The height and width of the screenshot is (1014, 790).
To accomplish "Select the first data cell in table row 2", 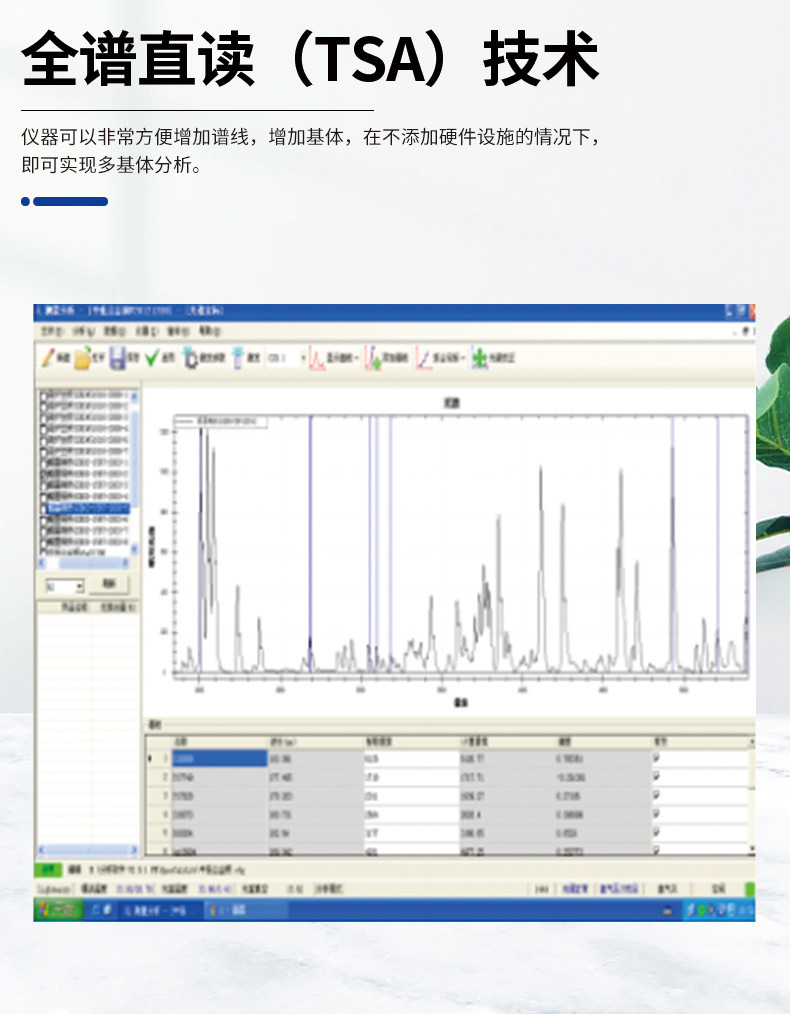I will click(x=219, y=777).
